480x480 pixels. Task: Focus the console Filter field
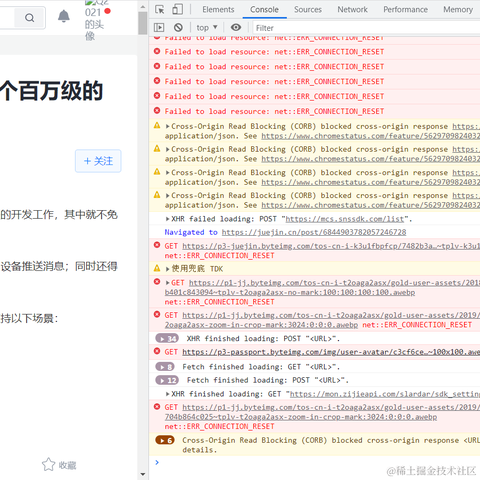[x=367, y=28]
